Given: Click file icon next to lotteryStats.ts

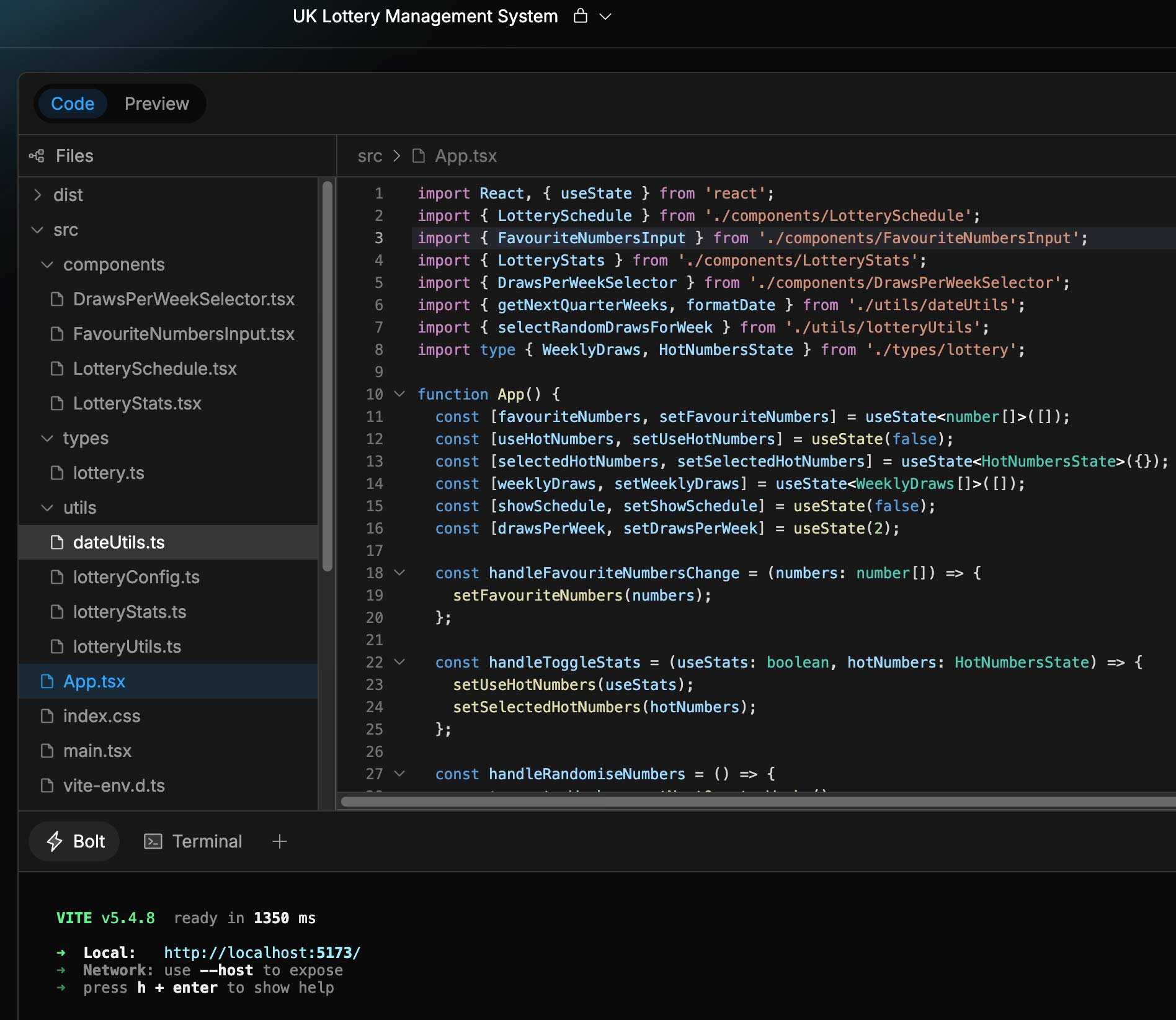Looking at the screenshot, I should pos(57,612).
